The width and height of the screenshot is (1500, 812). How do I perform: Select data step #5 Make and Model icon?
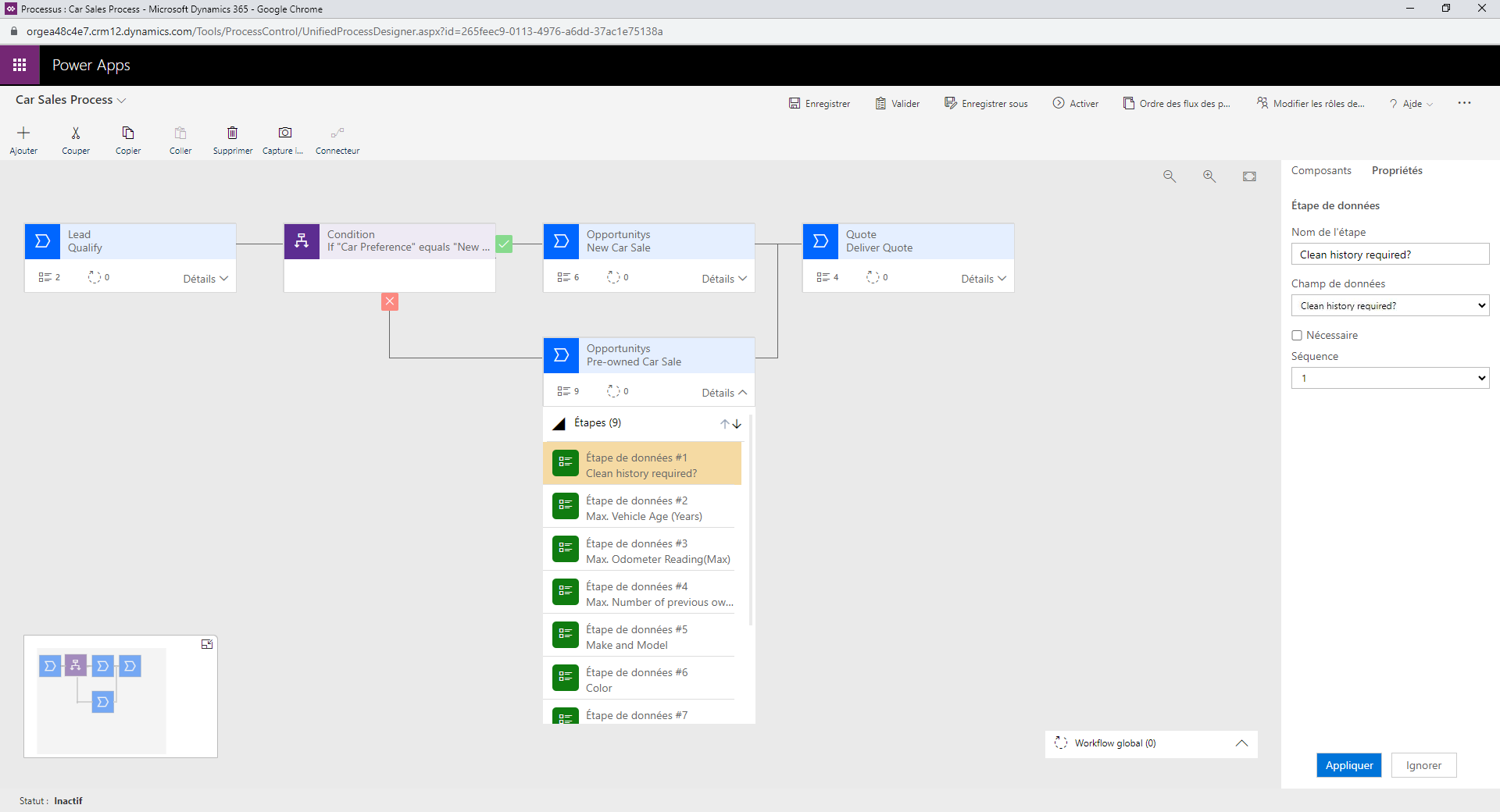[566, 635]
